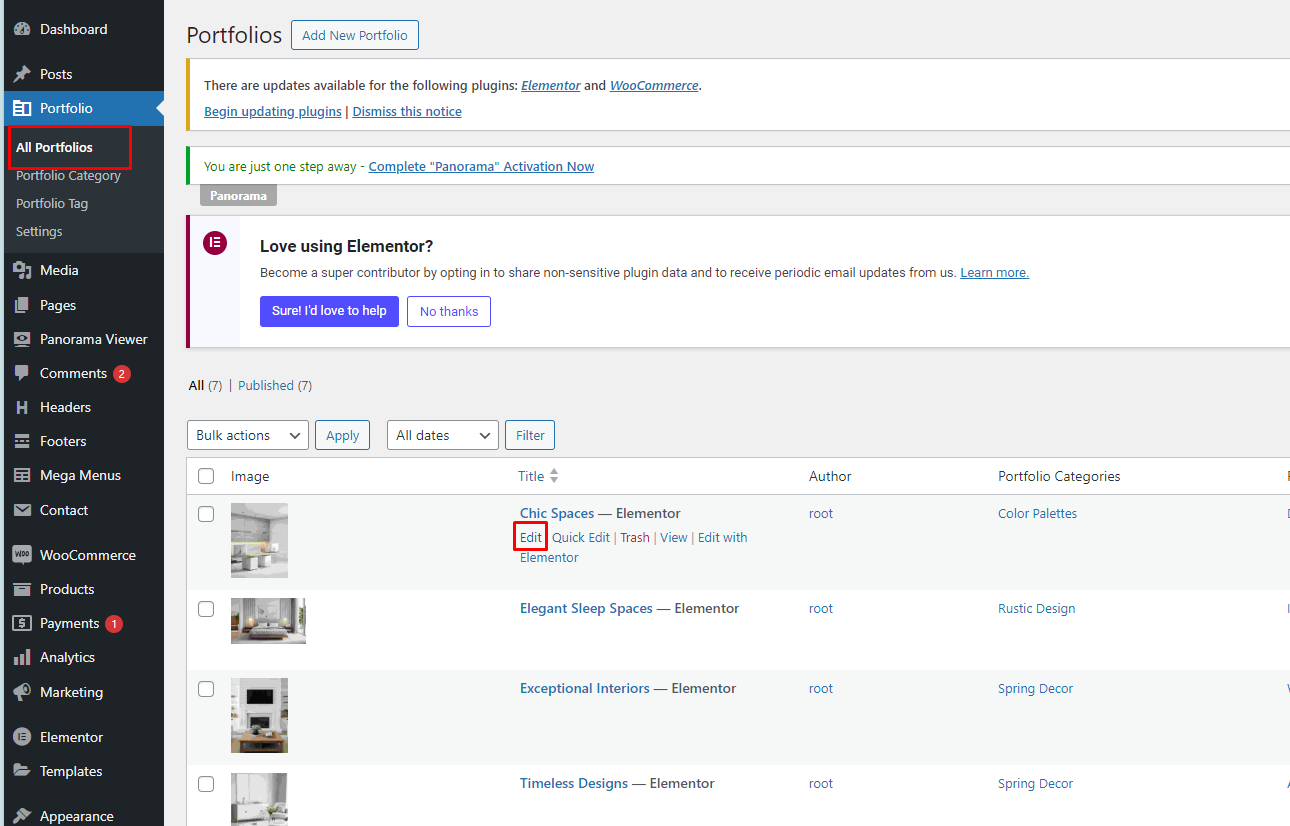Screen dimensions: 1290x826
Task: Click the Comments speech bubble icon
Action: (x=22, y=373)
